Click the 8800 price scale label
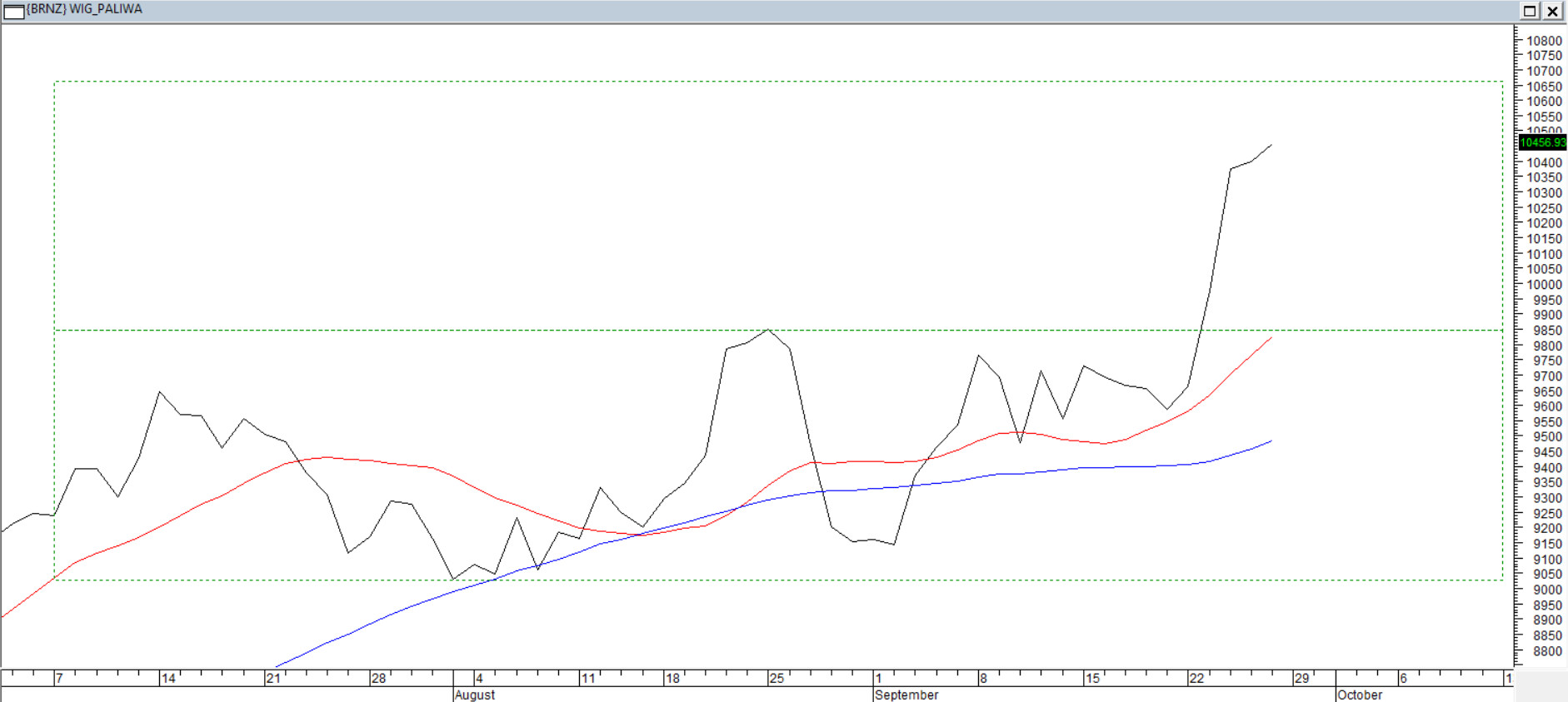 tap(1546, 651)
